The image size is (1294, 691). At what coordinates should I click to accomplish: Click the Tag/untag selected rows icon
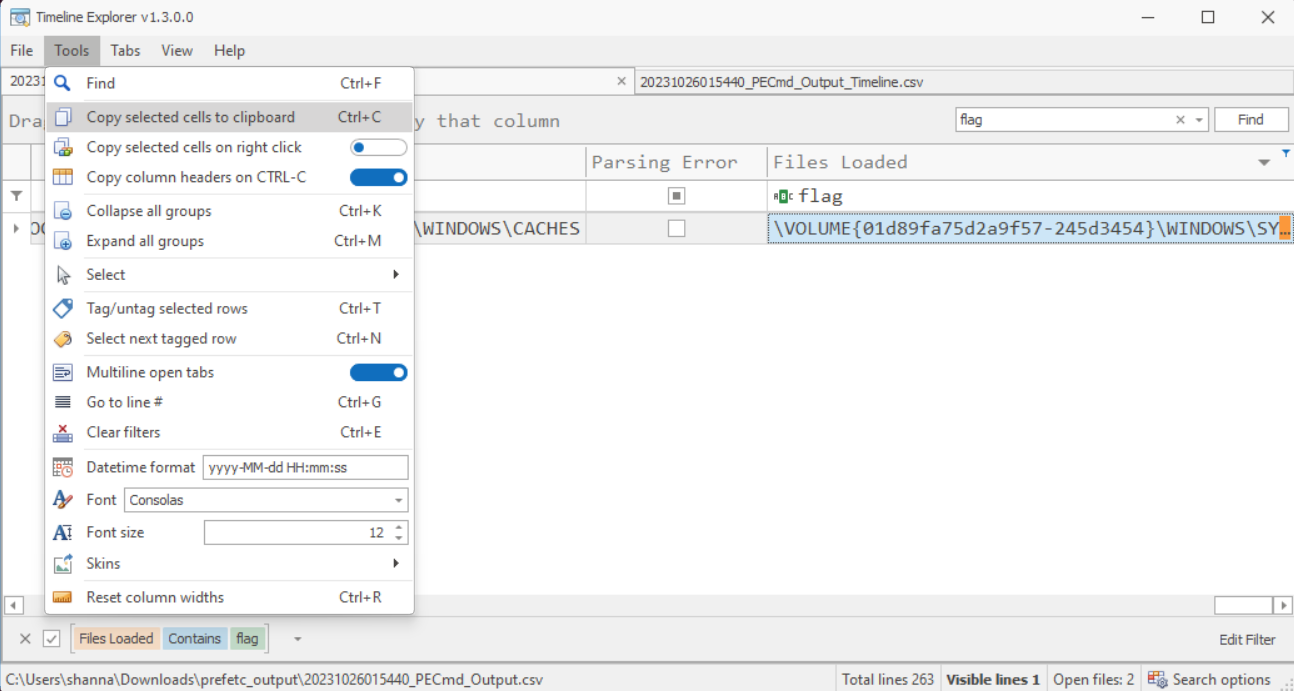[x=62, y=308]
